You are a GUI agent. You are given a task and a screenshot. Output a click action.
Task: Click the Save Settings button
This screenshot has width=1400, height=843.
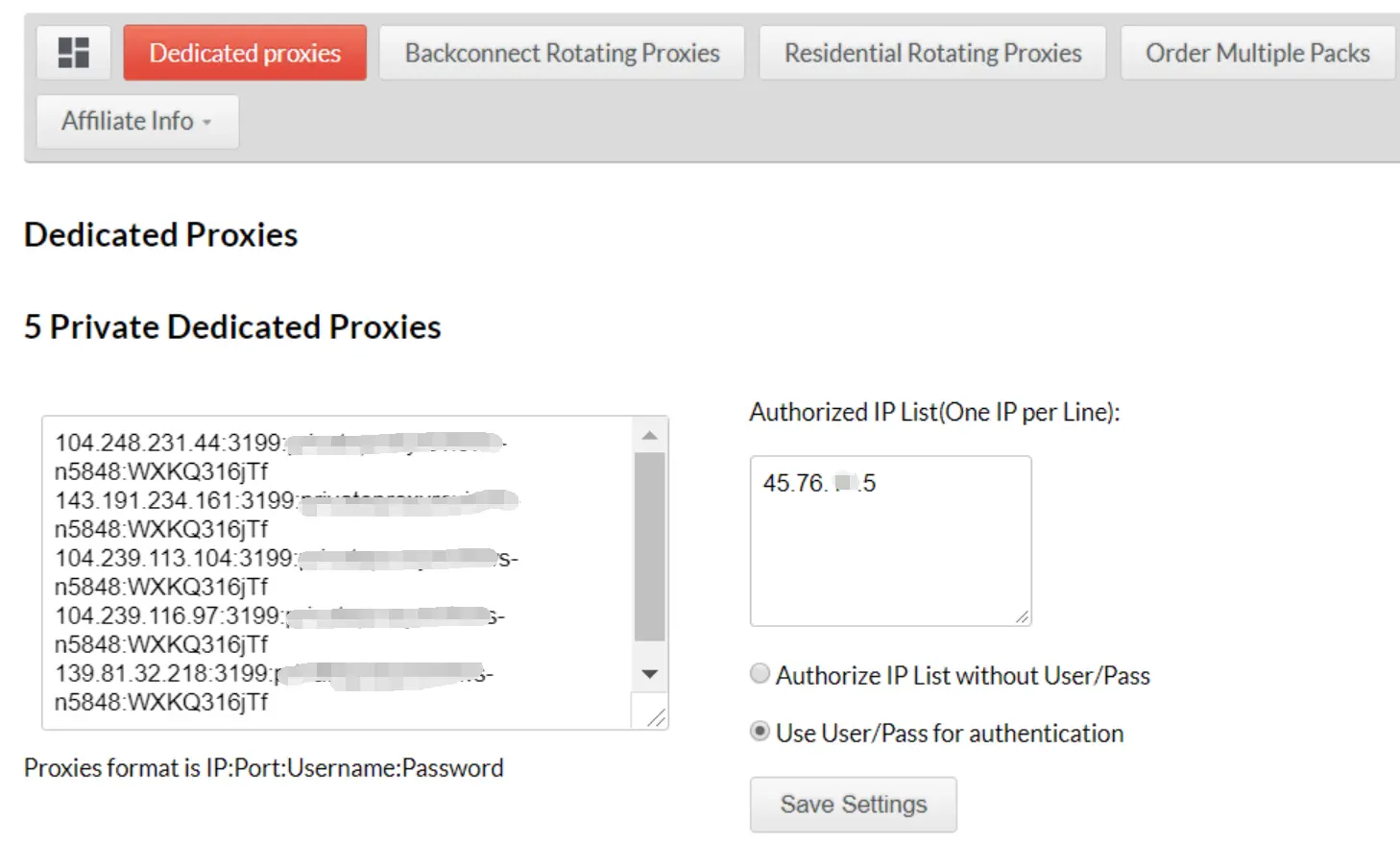[854, 805]
